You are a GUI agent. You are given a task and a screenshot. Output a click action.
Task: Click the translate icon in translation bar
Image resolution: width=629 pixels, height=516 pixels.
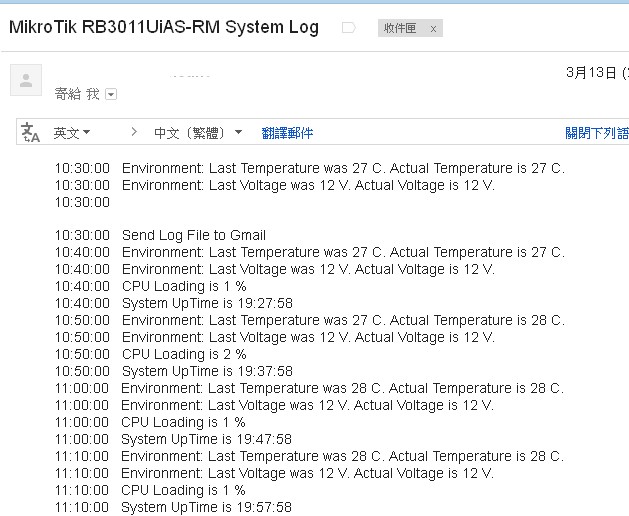tap(30, 132)
